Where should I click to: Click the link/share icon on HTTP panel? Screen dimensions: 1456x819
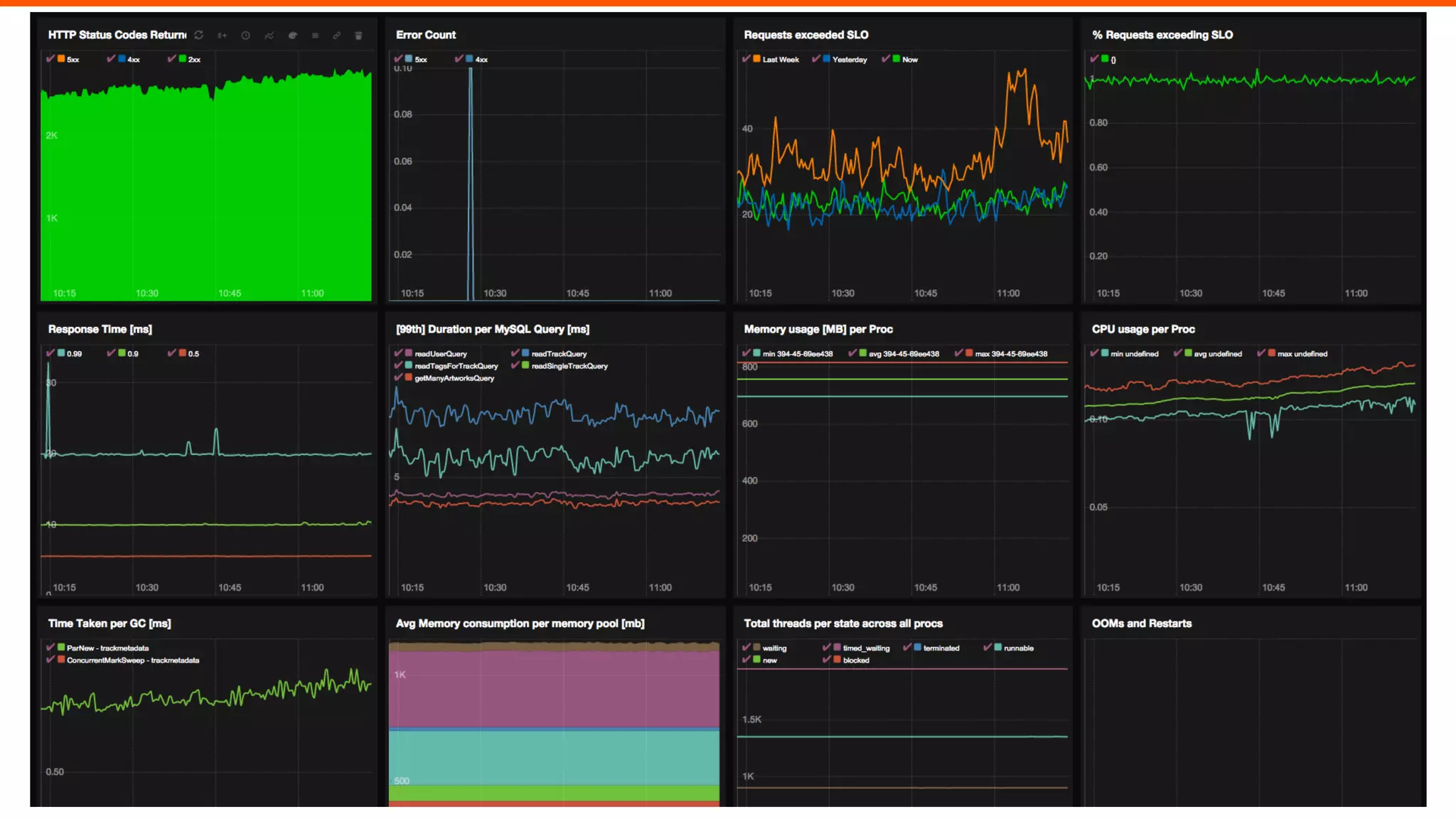(337, 35)
